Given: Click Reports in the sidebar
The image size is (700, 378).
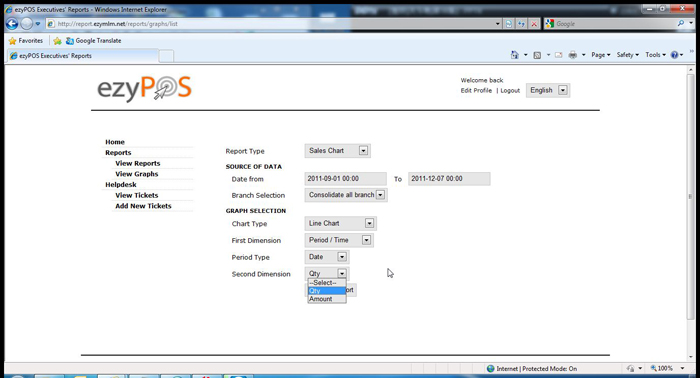Looking at the screenshot, I should (118, 153).
